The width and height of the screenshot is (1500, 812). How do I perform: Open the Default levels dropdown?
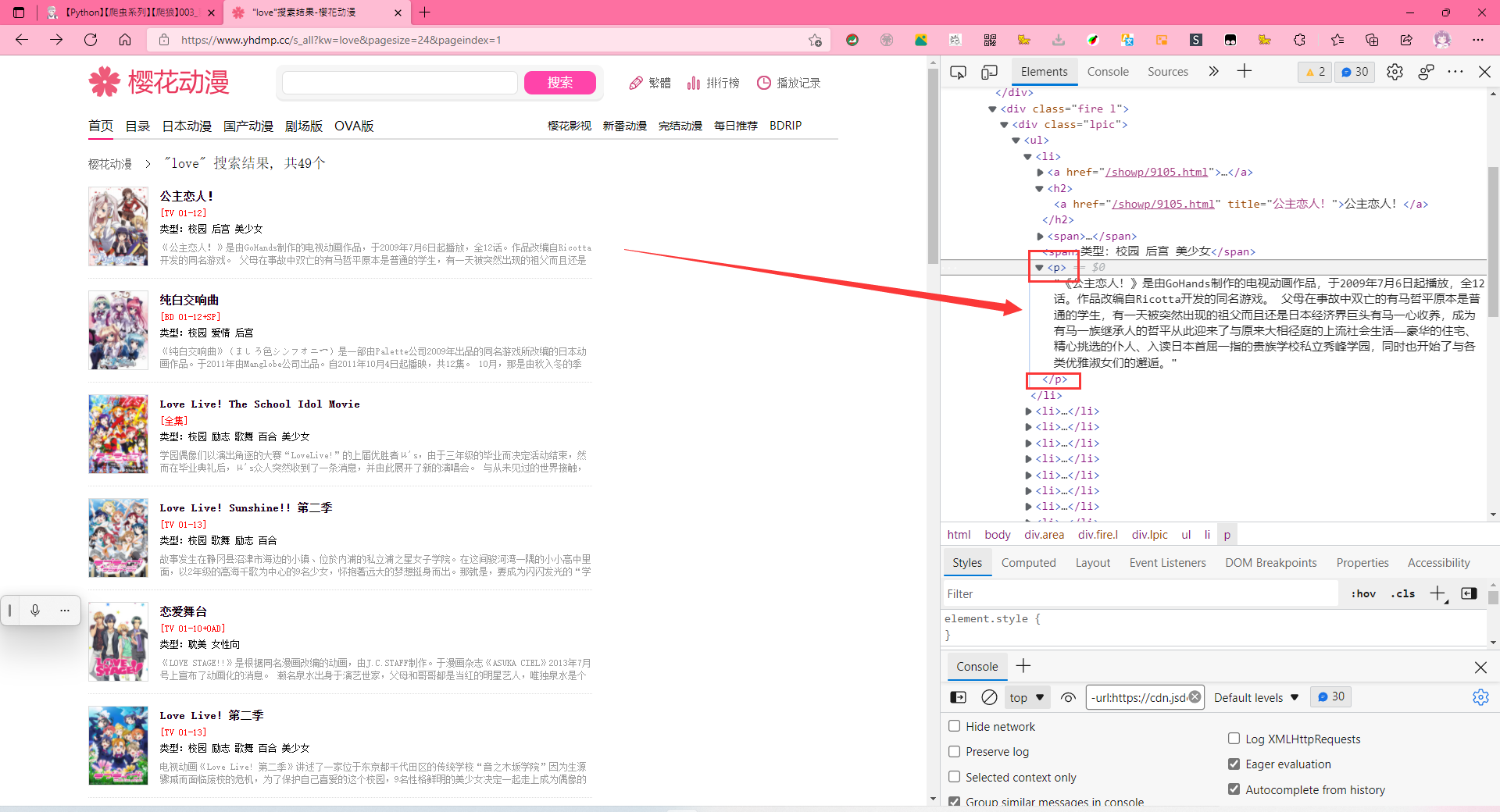pos(1256,697)
